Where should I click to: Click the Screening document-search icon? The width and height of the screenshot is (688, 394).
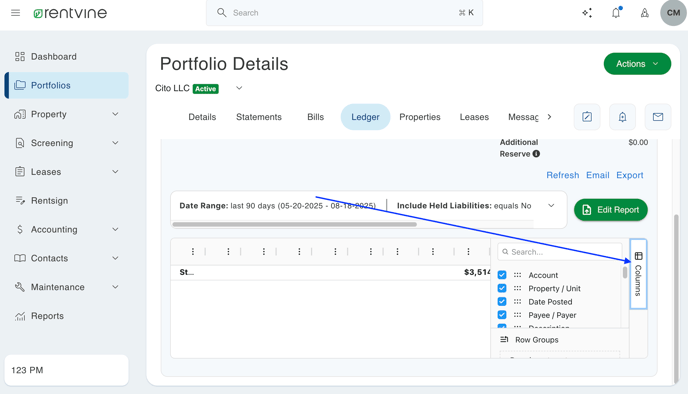(x=20, y=143)
